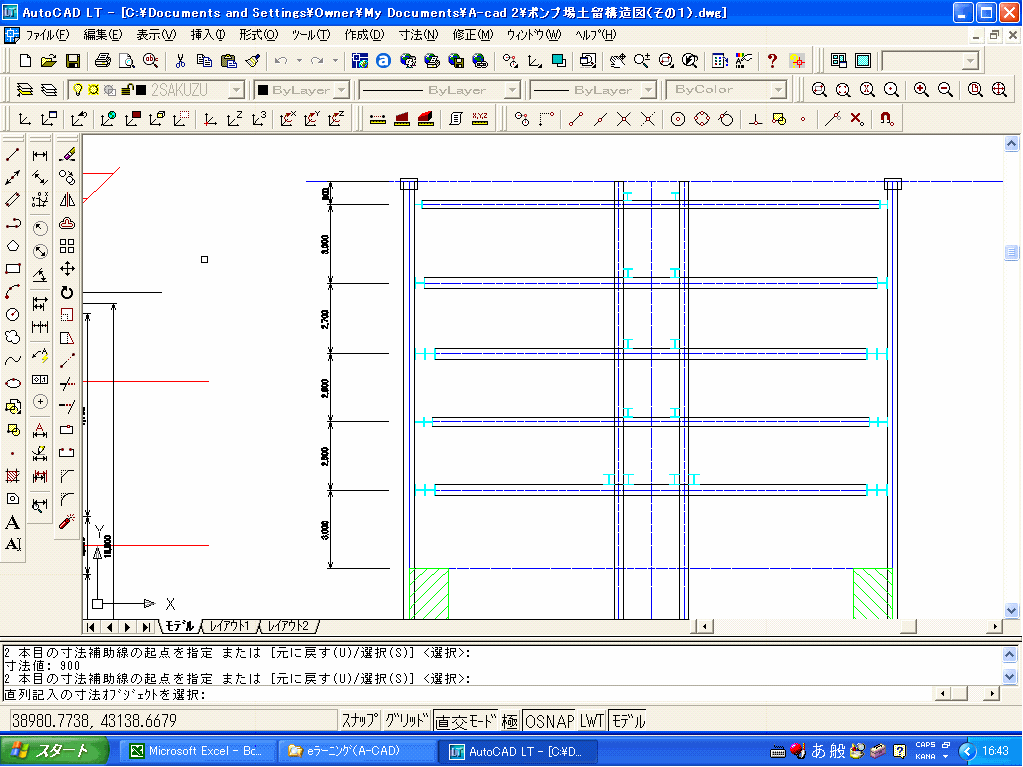1023x767 pixels.
Task: Save the drawing with the floppy disk icon
Action: 72,61
